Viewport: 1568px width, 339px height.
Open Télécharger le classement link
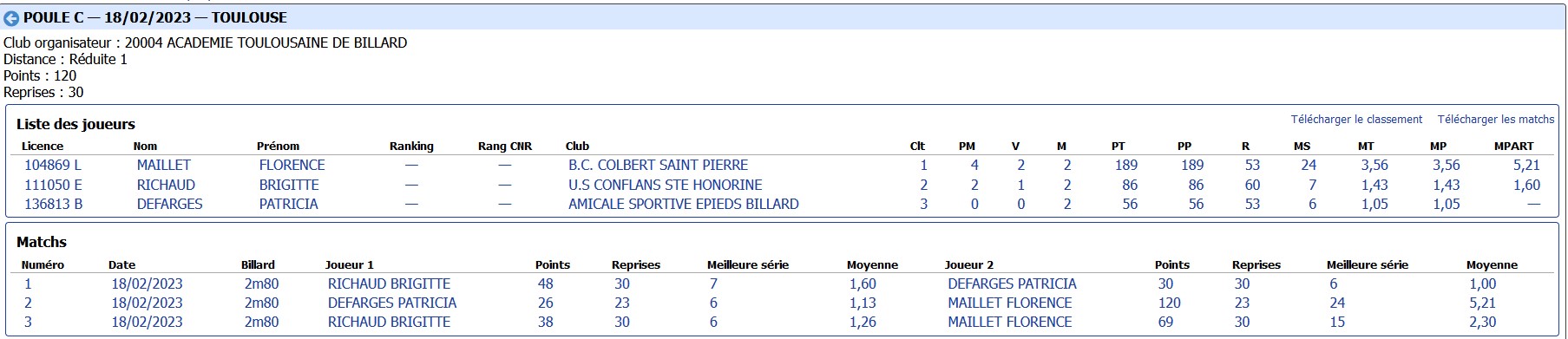1356,120
